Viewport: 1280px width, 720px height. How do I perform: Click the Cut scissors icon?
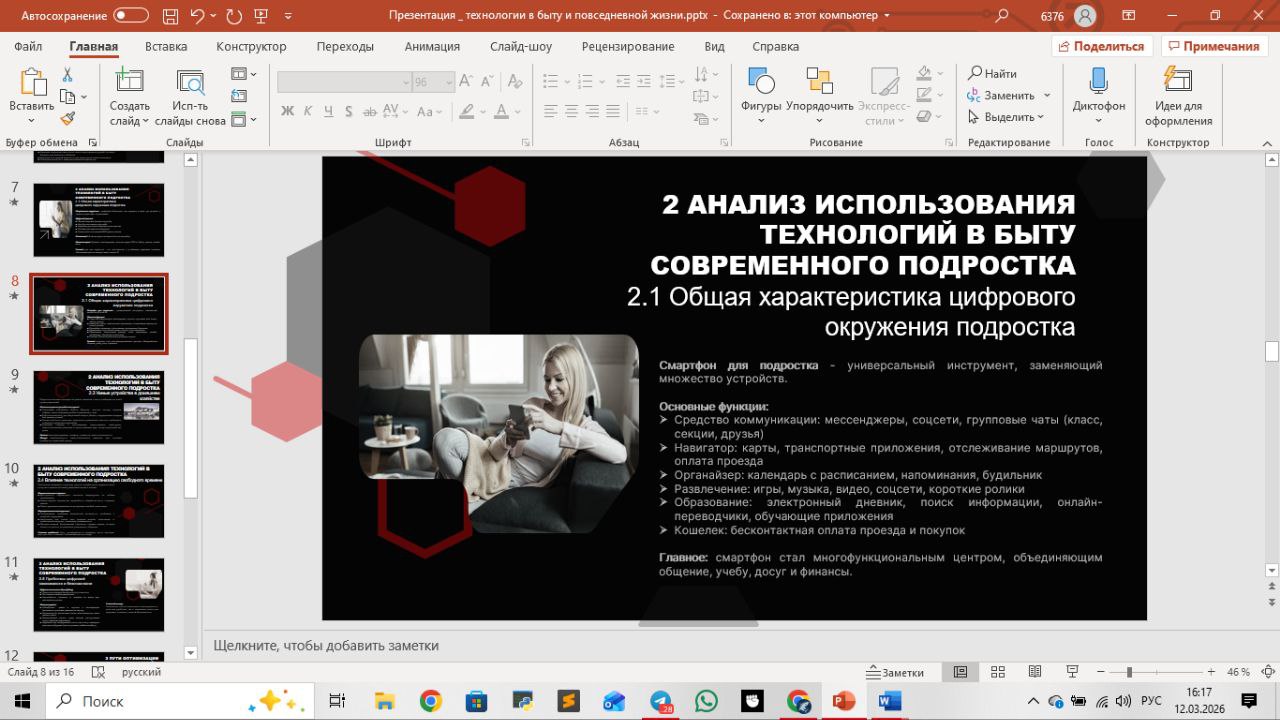(68, 75)
